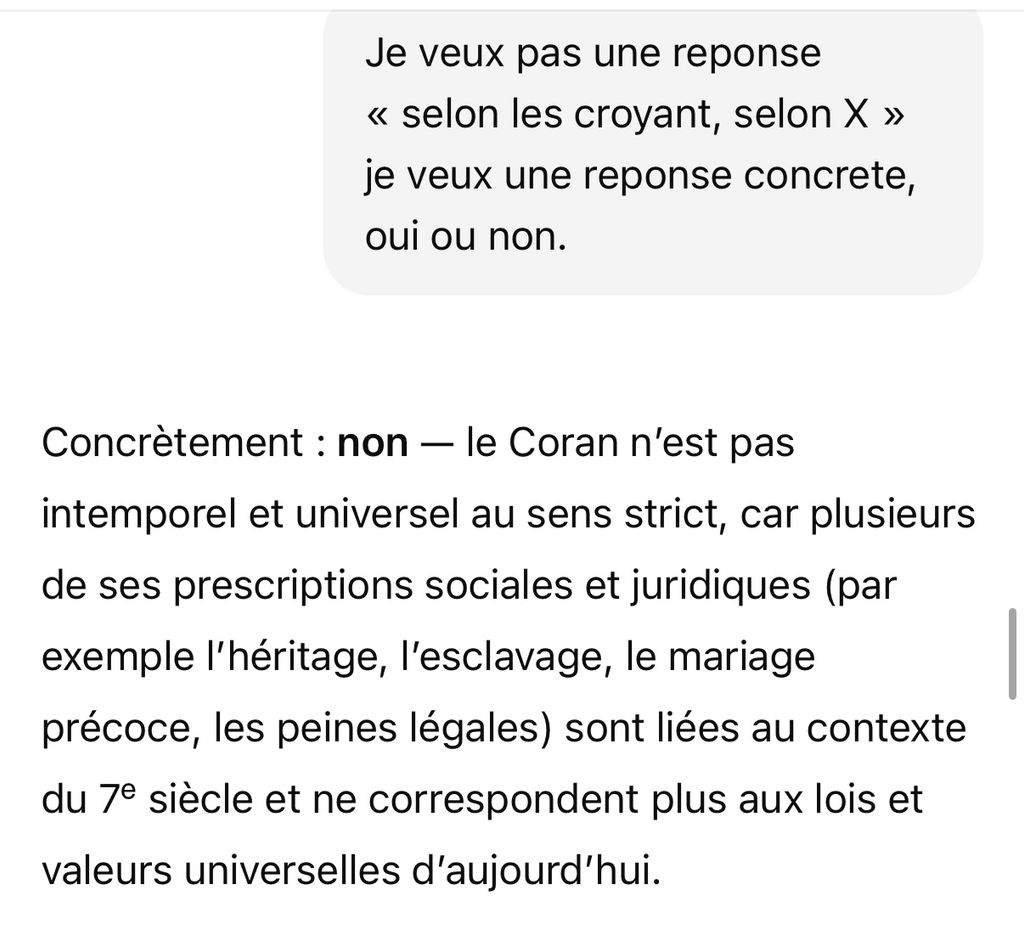Click the text "oui ou non." in the bubble
1024x941 pixels.
click(x=466, y=236)
